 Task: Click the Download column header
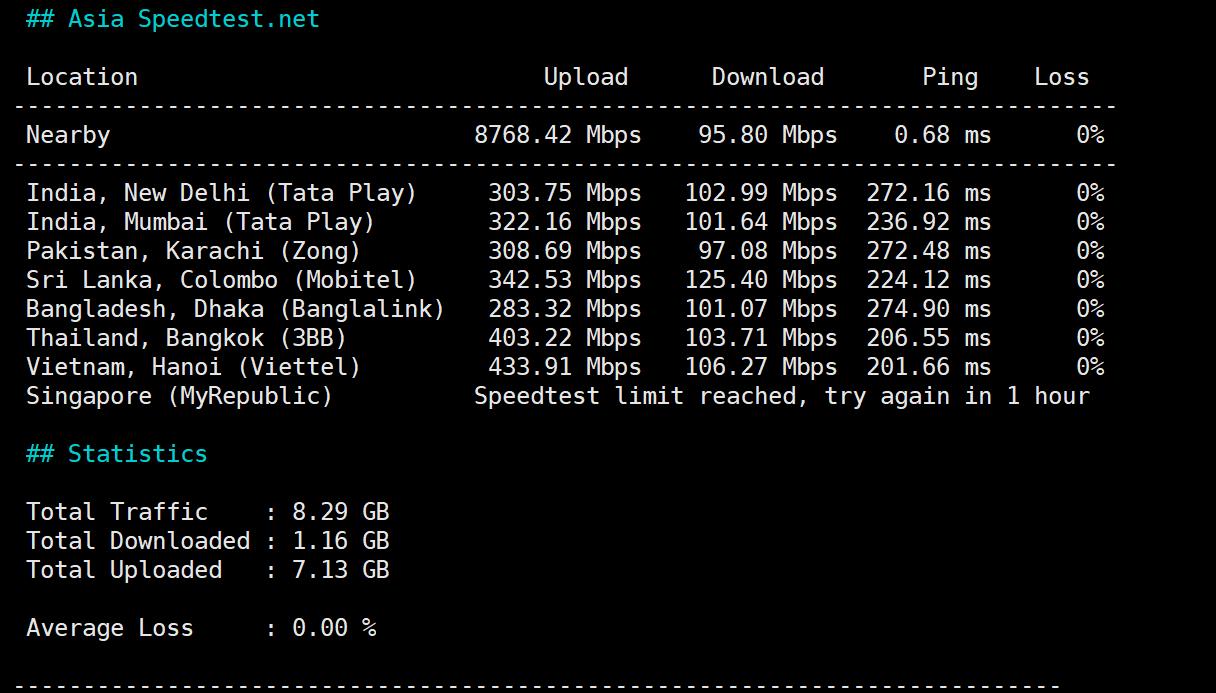[x=767, y=77]
